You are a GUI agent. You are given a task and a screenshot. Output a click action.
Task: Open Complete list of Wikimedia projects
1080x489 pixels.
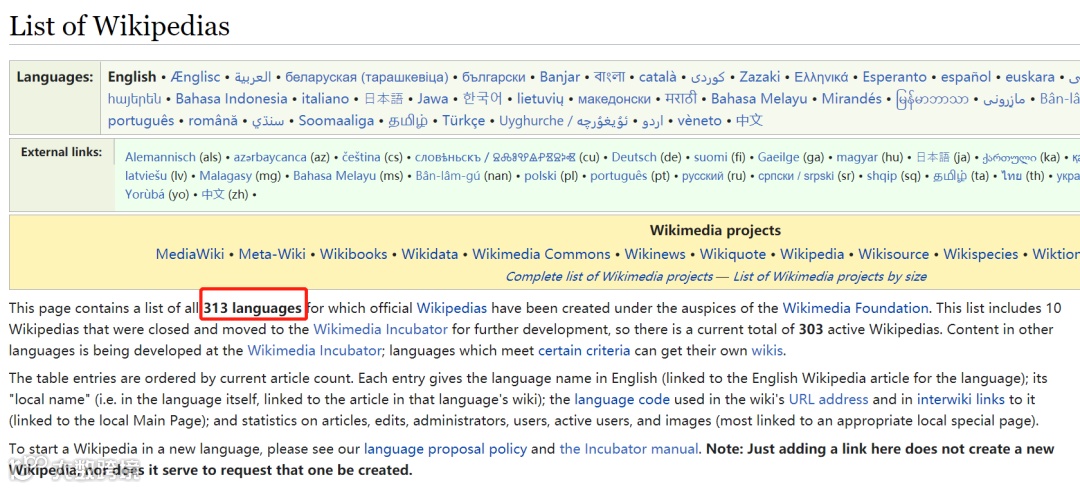pos(609,276)
